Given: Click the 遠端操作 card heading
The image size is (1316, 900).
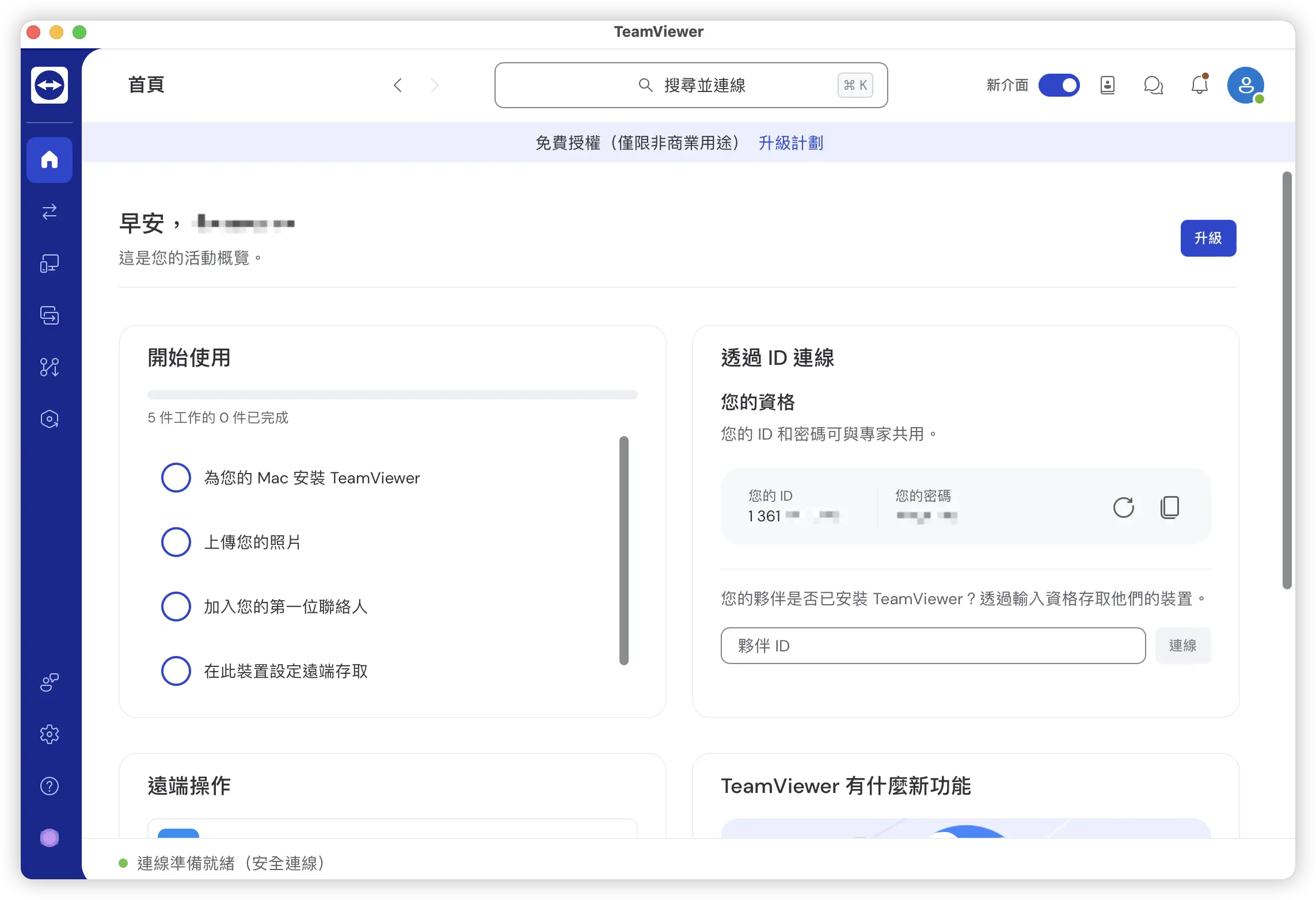Looking at the screenshot, I should click(x=189, y=785).
